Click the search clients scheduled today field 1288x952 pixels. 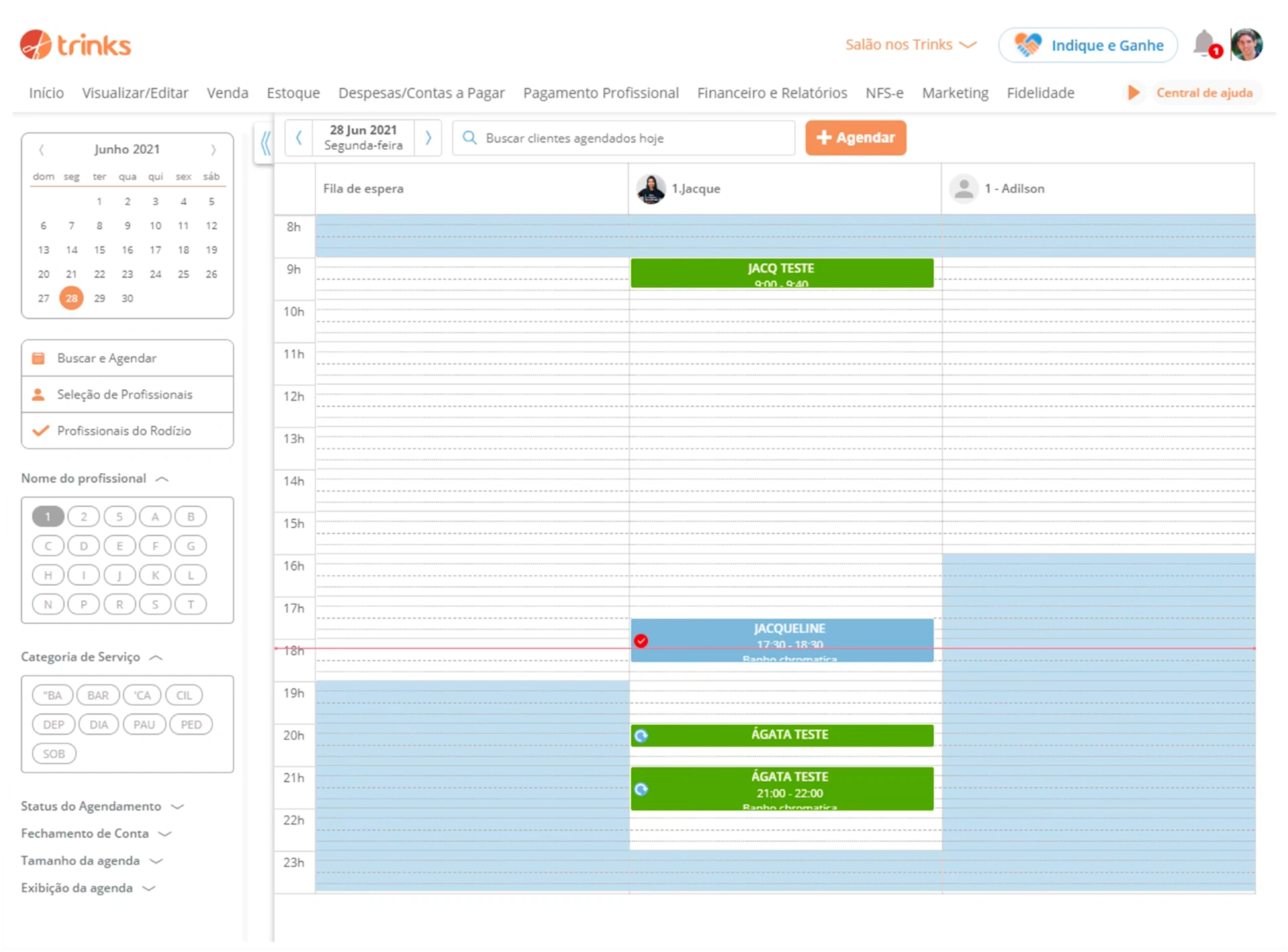623,138
